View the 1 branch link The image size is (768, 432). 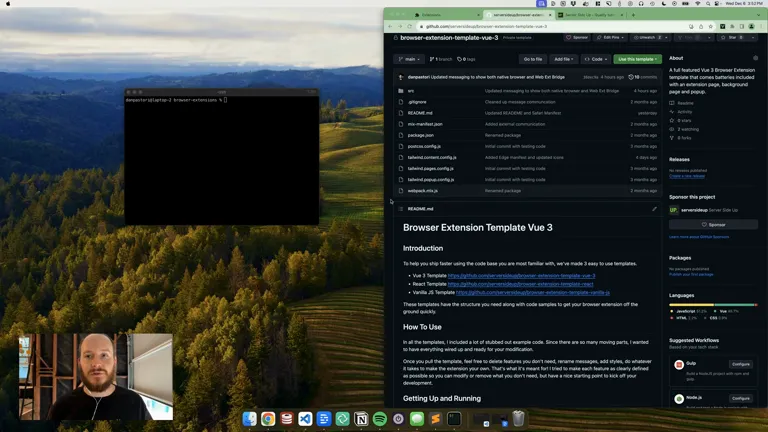coord(441,59)
